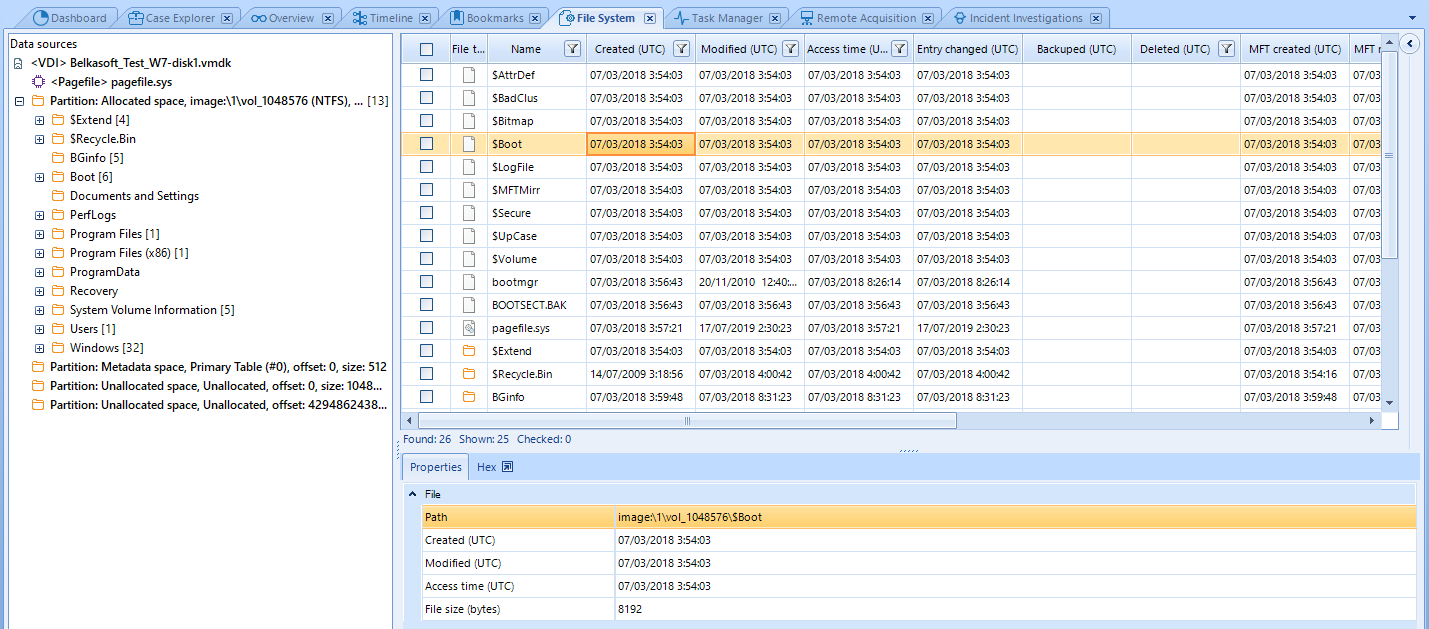Select the BGinfo [5] folder in tree
The width and height of the screenshot is (1429, 629).
point(96,158)
